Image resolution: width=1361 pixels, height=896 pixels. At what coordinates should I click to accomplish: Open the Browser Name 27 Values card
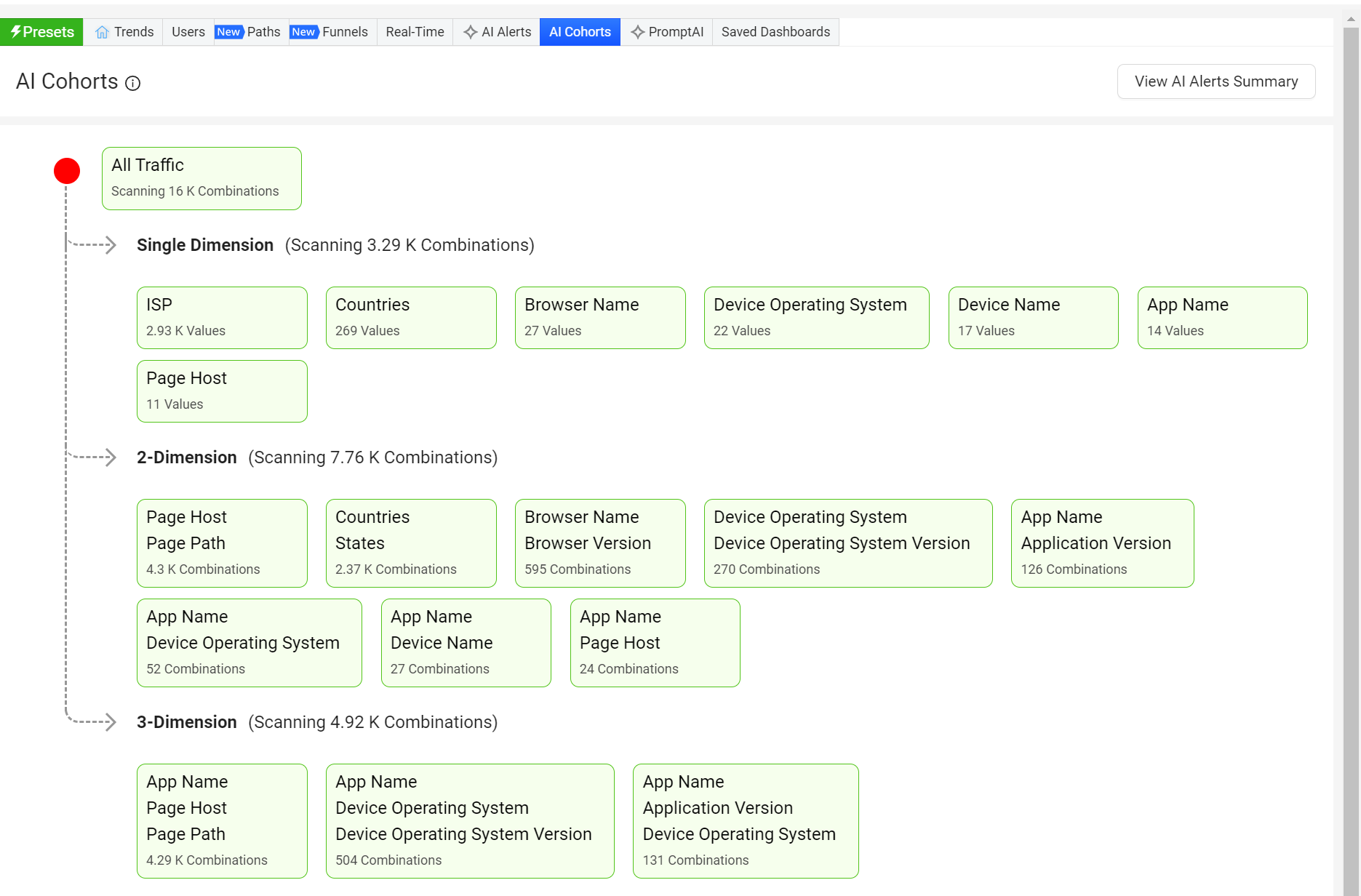[x=600, y=318]
